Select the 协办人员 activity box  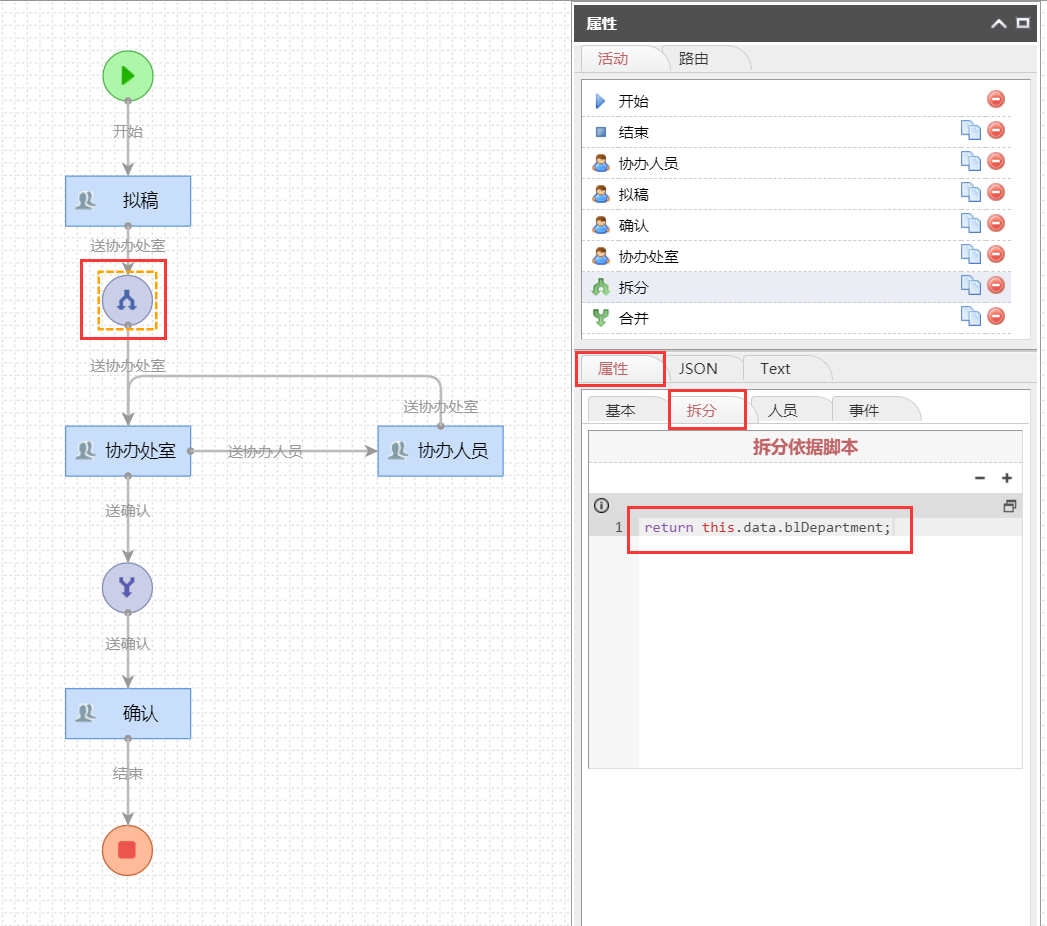point(440,451)
